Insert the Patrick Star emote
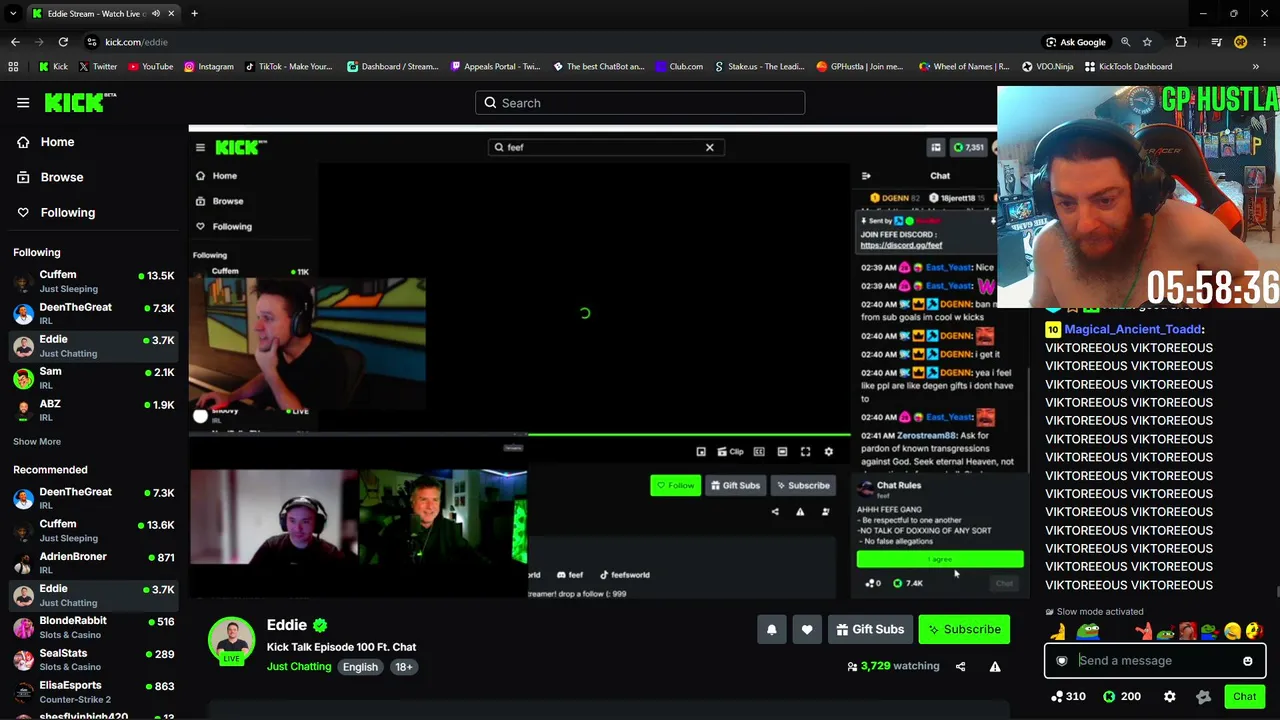 [1143, 631]
